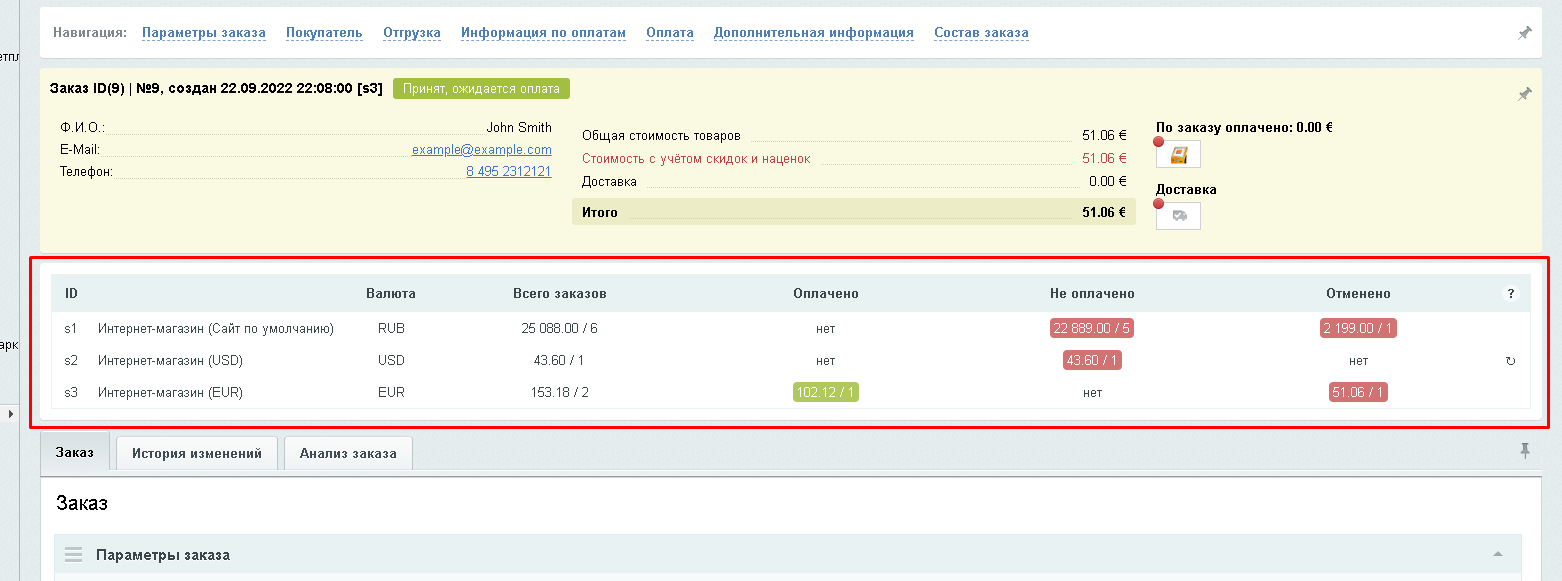The width and height of the screenshot is (1562, 581).
Task: Open the Анализ заказа tab
Action: pos(348,453)
